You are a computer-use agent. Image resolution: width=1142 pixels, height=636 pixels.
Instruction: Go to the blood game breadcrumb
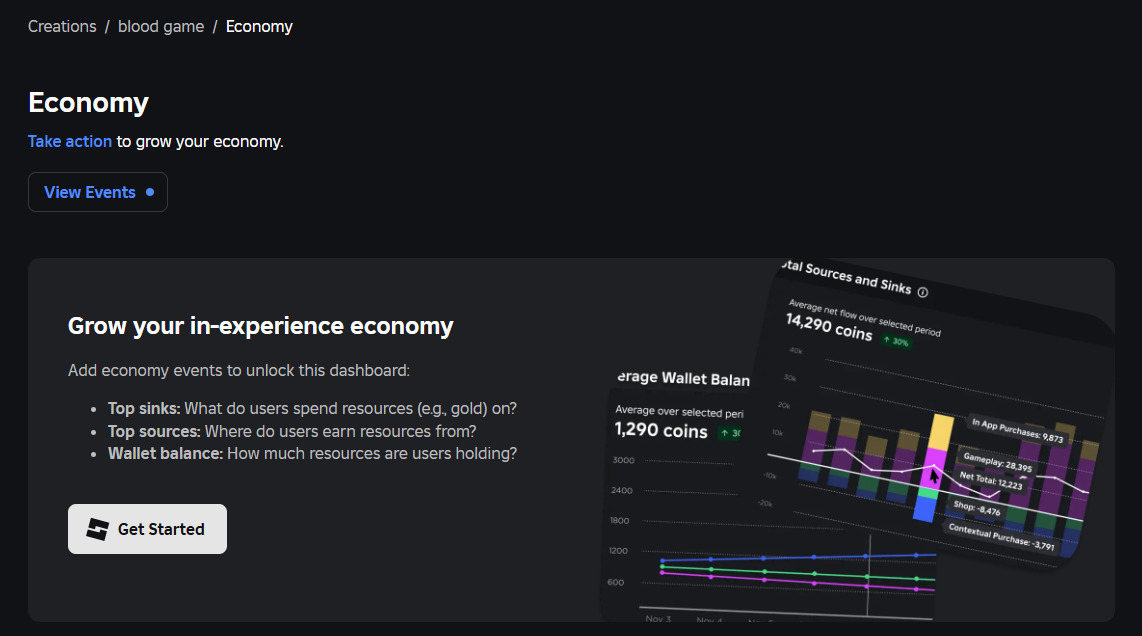pos(160,27)
